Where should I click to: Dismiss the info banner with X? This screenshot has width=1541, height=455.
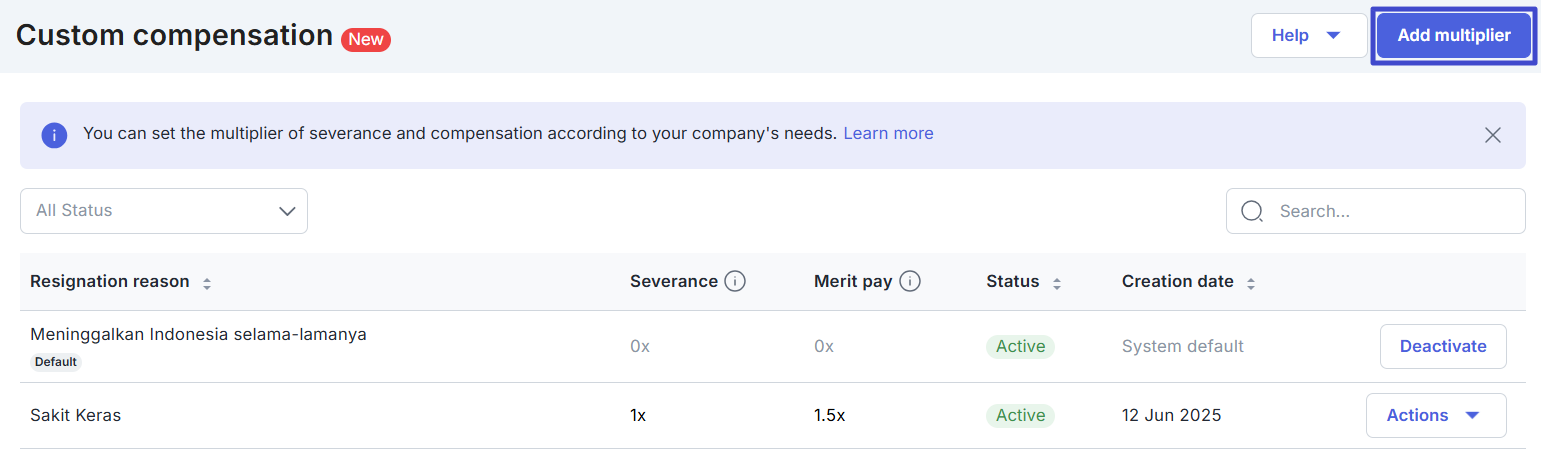[x=1492, y=135]
